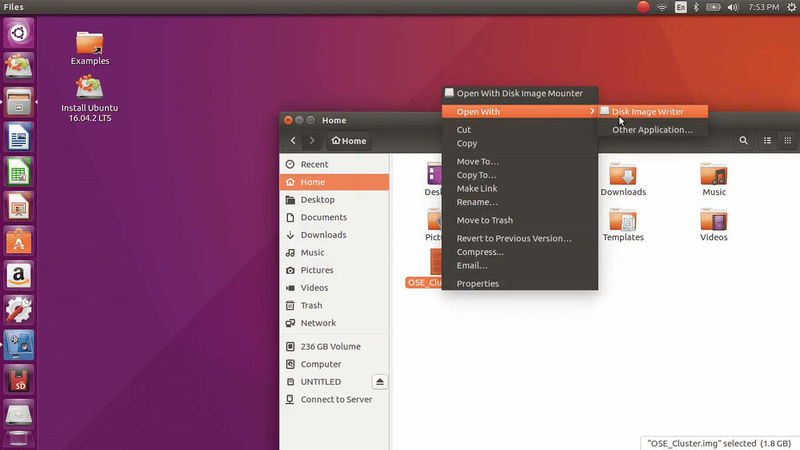The height and width of the screenshot is (450, 800).
Task: Select Downloads folder in file pane
Action: pos(623,180)
